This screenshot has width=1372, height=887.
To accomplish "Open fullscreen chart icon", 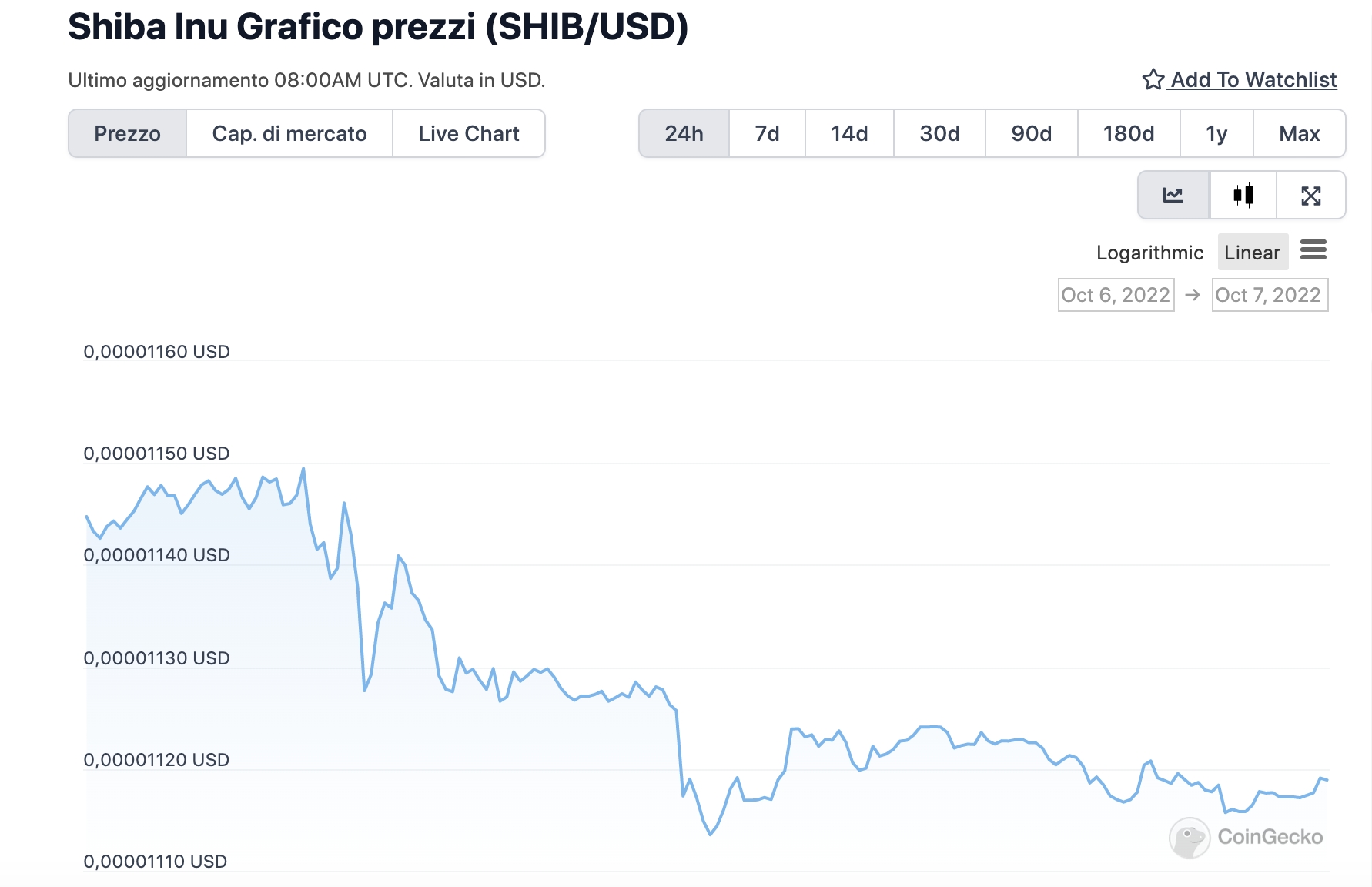I will (x=1311, y=196).
